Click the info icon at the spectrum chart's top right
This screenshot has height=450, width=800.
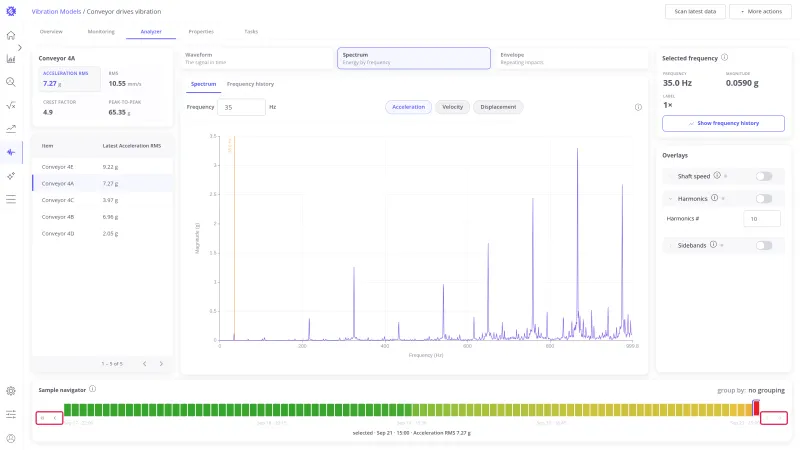tap(638, 107)
